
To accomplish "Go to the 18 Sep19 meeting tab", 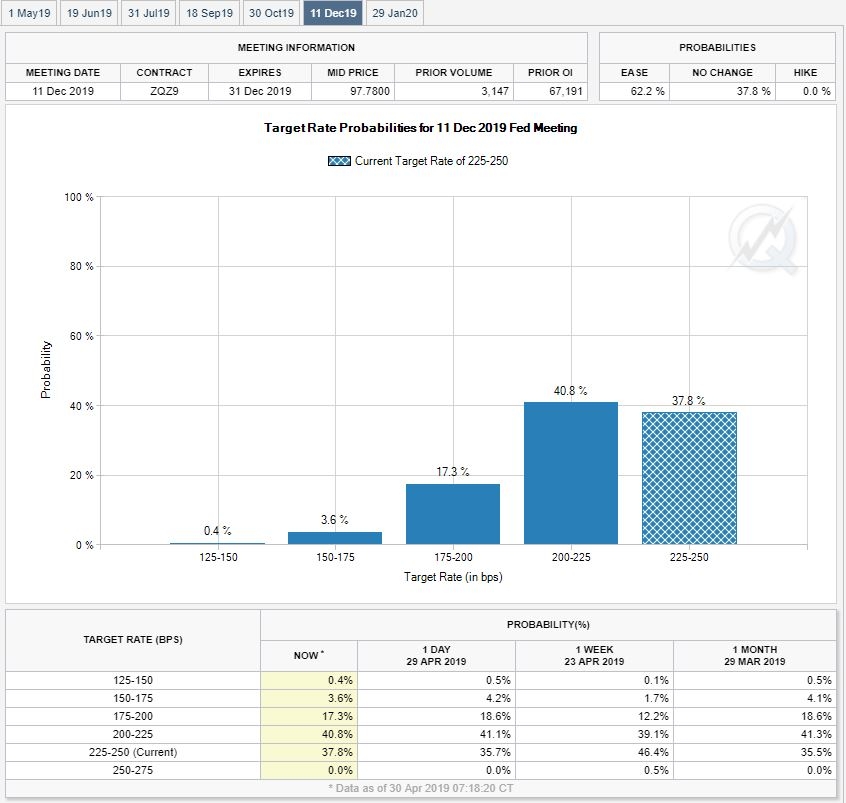I will pyautogui.click(x=211, y=13).
